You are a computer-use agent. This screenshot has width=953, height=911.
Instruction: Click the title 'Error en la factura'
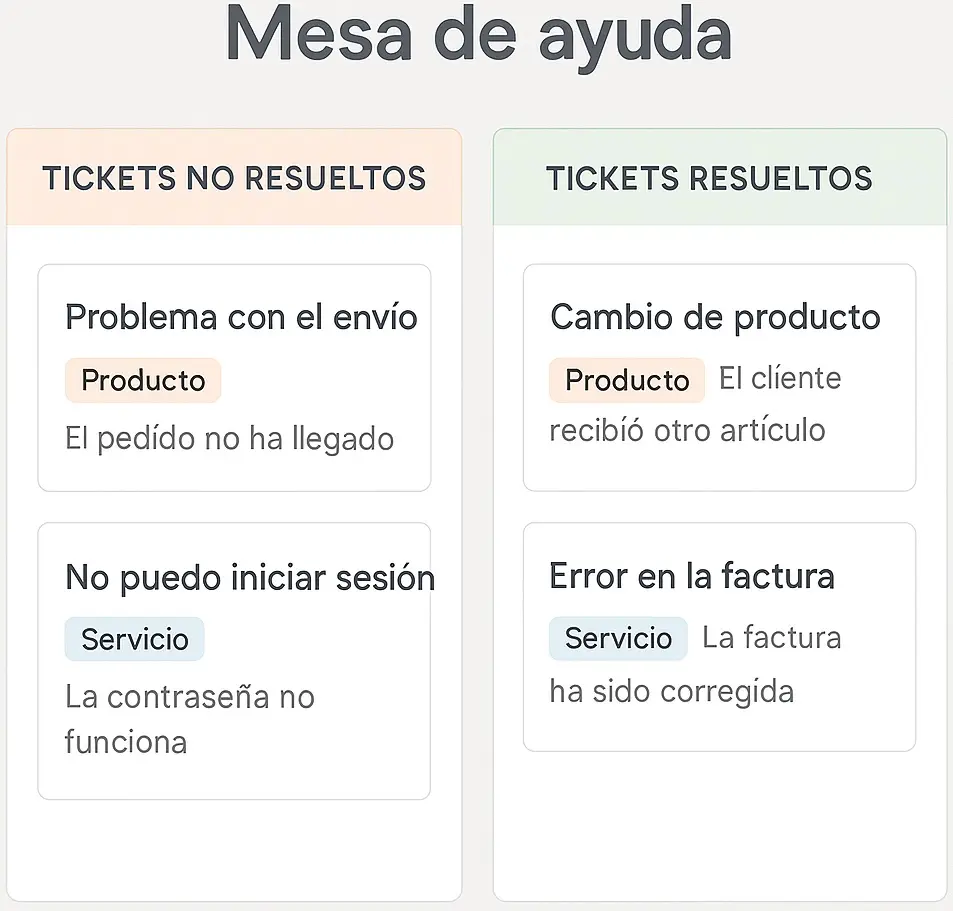click(x=692, y=576)
